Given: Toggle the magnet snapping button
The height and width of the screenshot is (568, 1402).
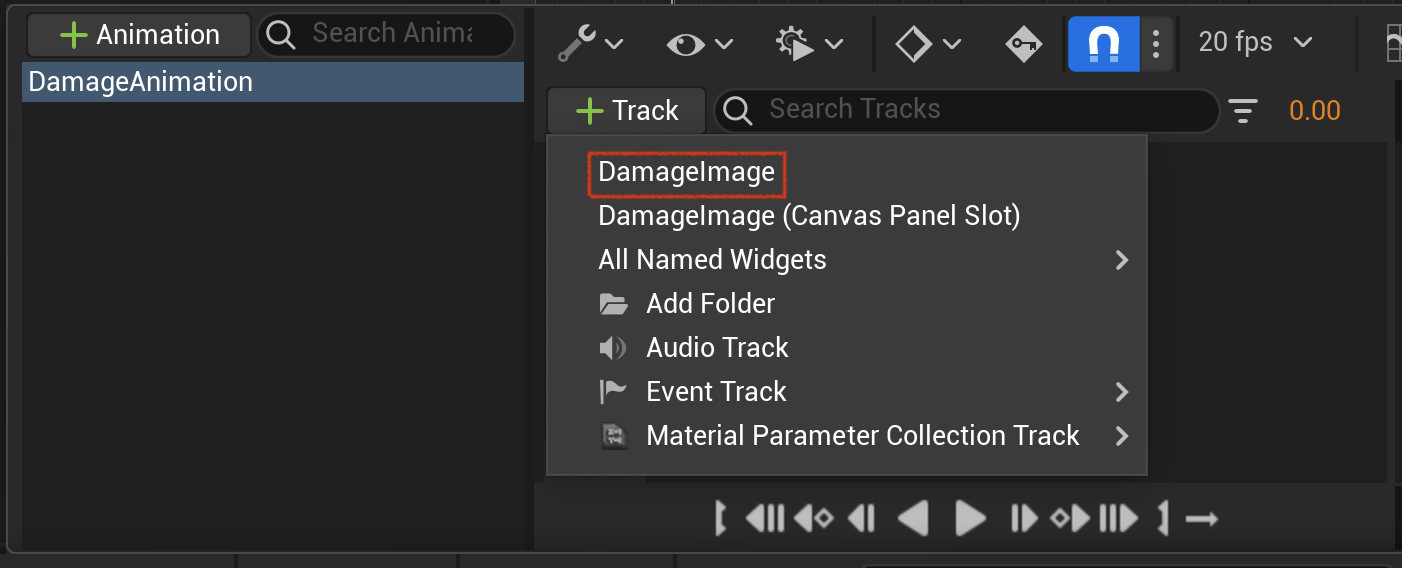Looking at the screenshot, I should (x=1104, y=43).
